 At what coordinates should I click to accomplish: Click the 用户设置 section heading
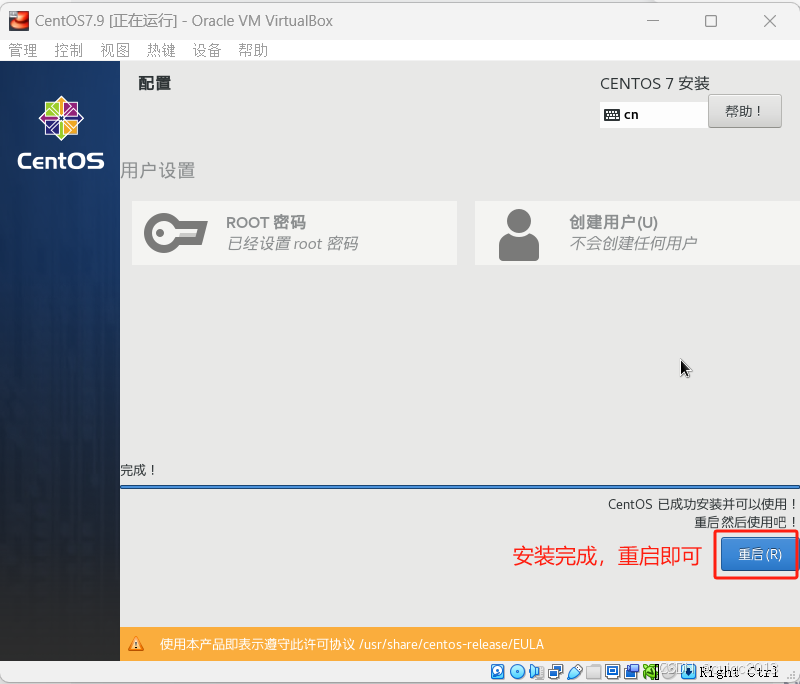158,170
